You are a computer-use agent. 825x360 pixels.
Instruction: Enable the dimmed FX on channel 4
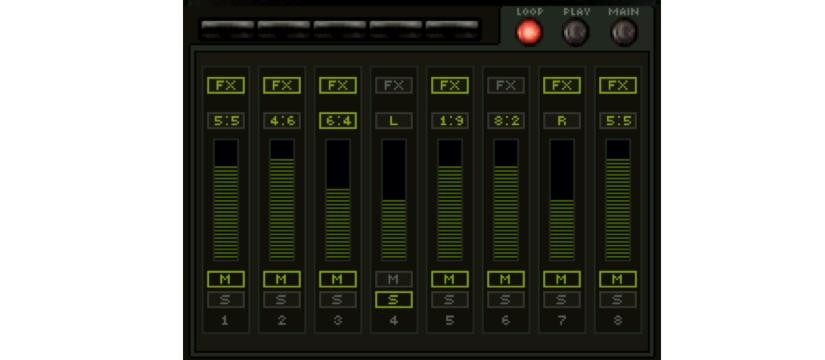(394, 85)
